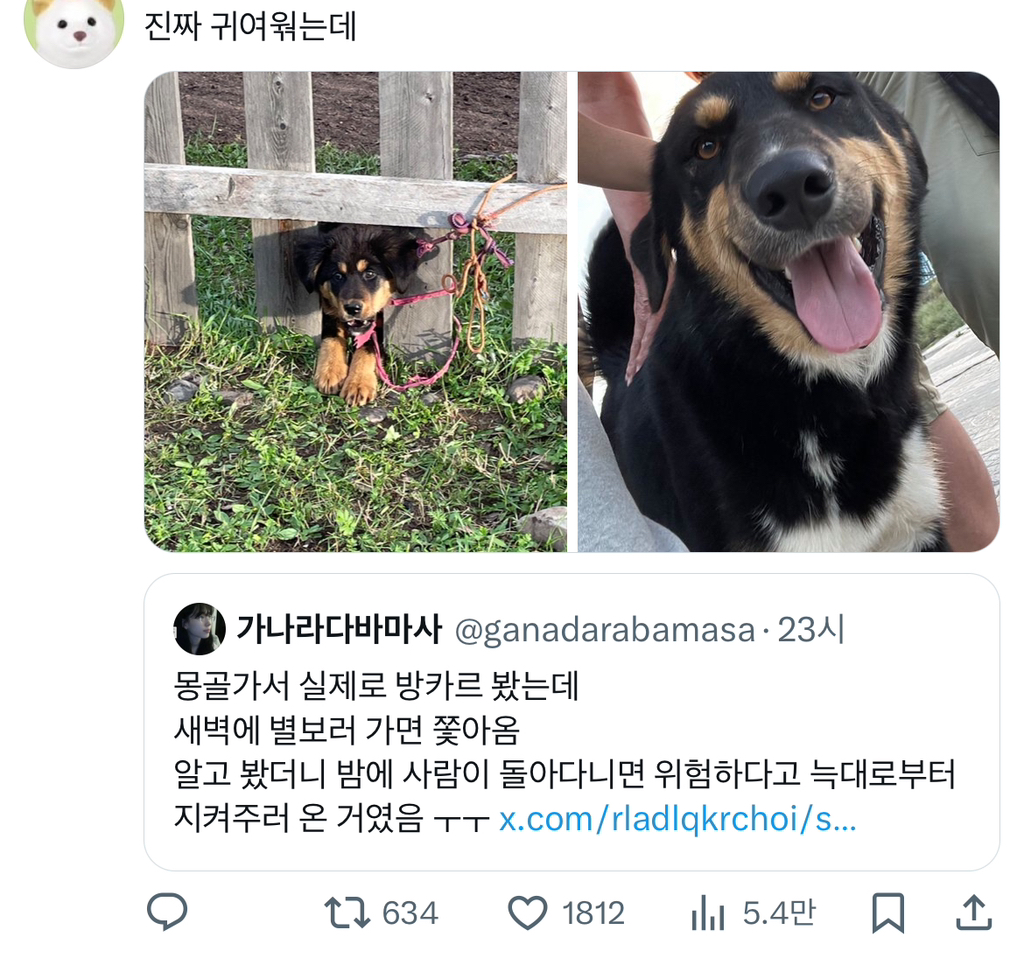Open the smiling black dog photo
This screenshot has height=958, width=1024.
point(788,311)
